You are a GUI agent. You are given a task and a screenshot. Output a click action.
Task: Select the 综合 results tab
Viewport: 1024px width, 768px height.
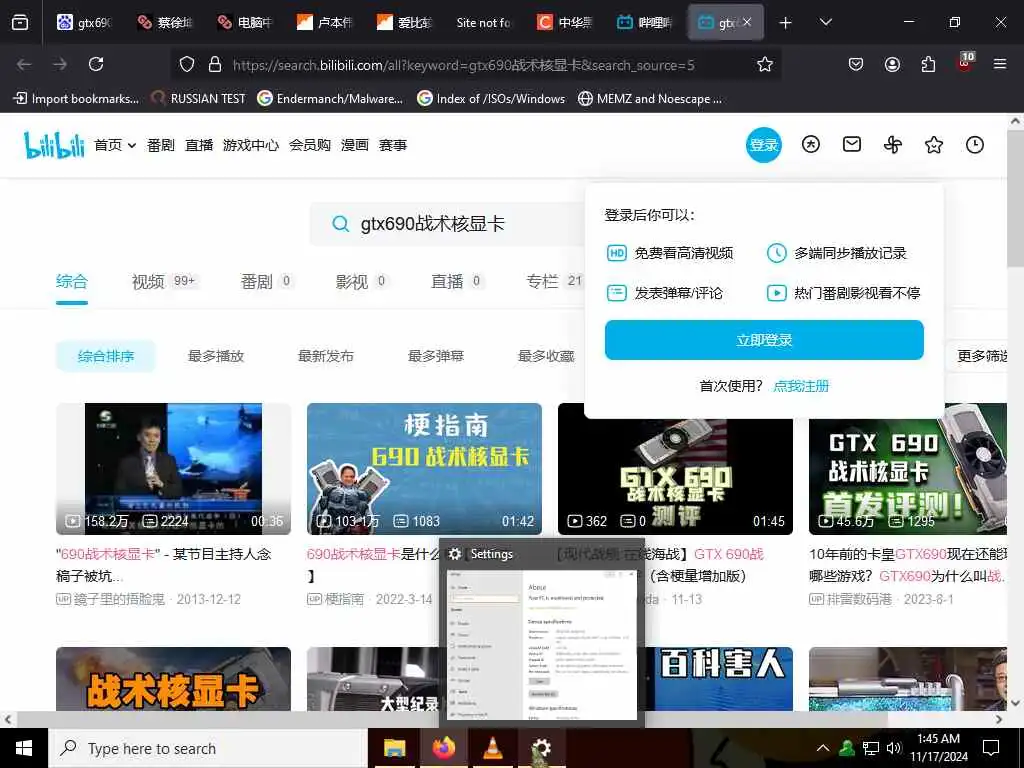click(x=72, y=281)
